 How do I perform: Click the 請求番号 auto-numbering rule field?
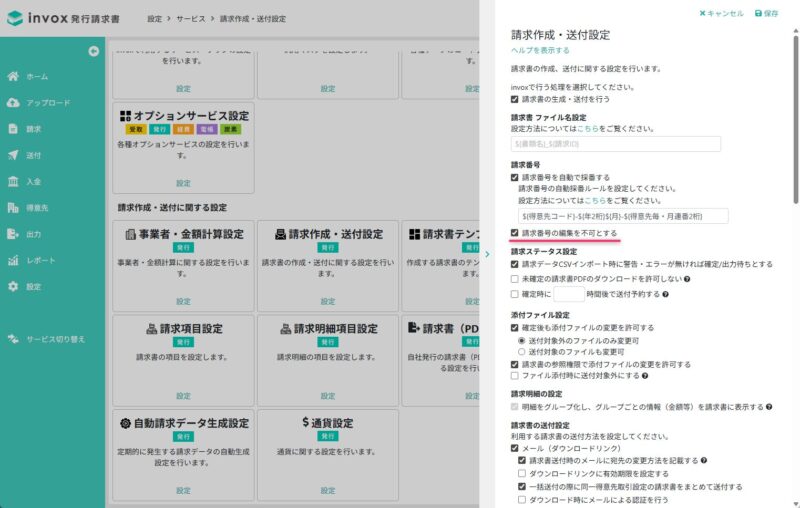(x=623, y=216)
